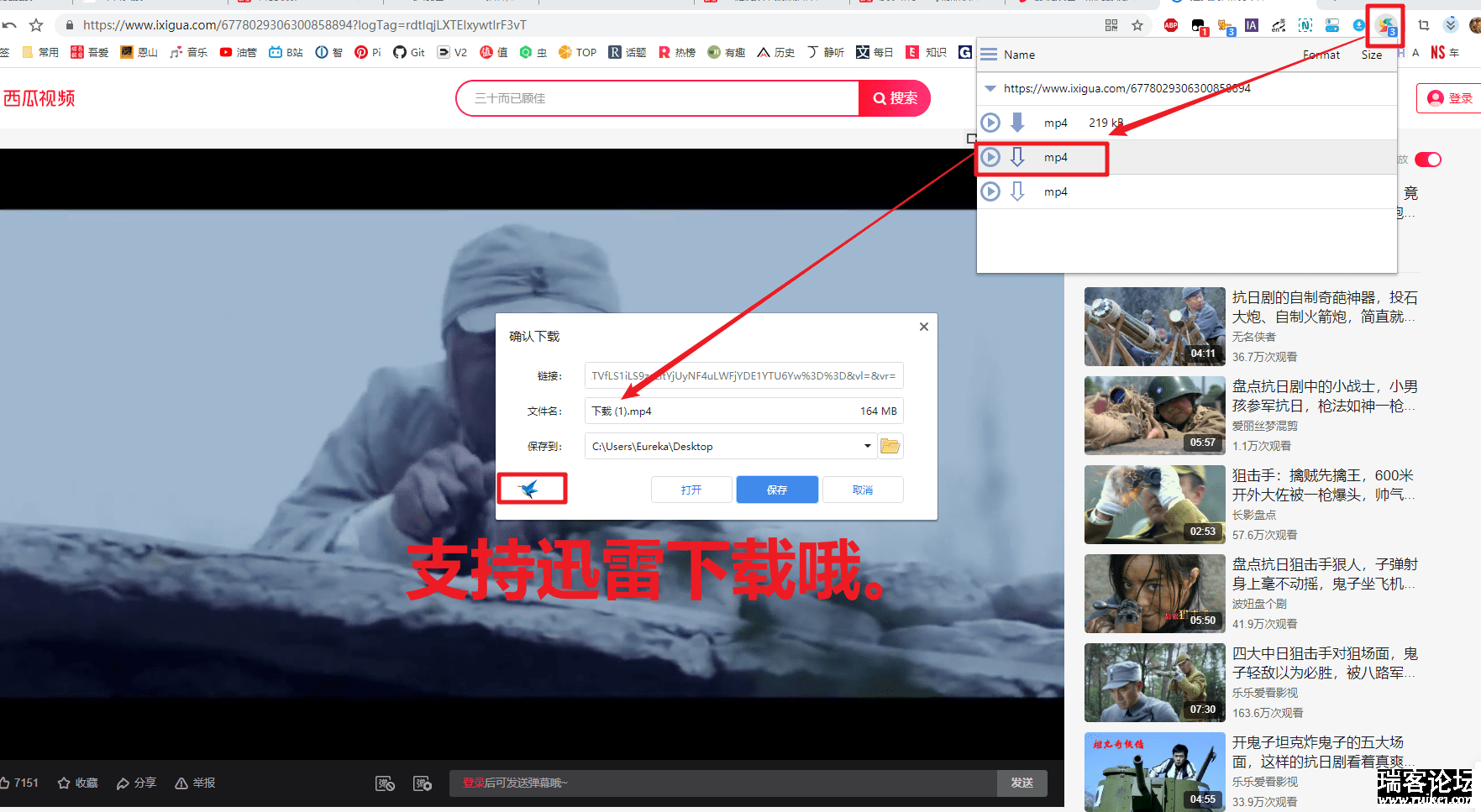
Task: Close the 确认下载 dialog
Action: click(x=924, y=327)
